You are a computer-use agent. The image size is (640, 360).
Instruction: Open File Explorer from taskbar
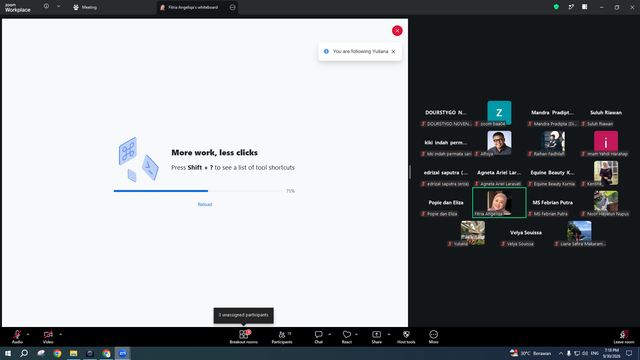(73, 353)
